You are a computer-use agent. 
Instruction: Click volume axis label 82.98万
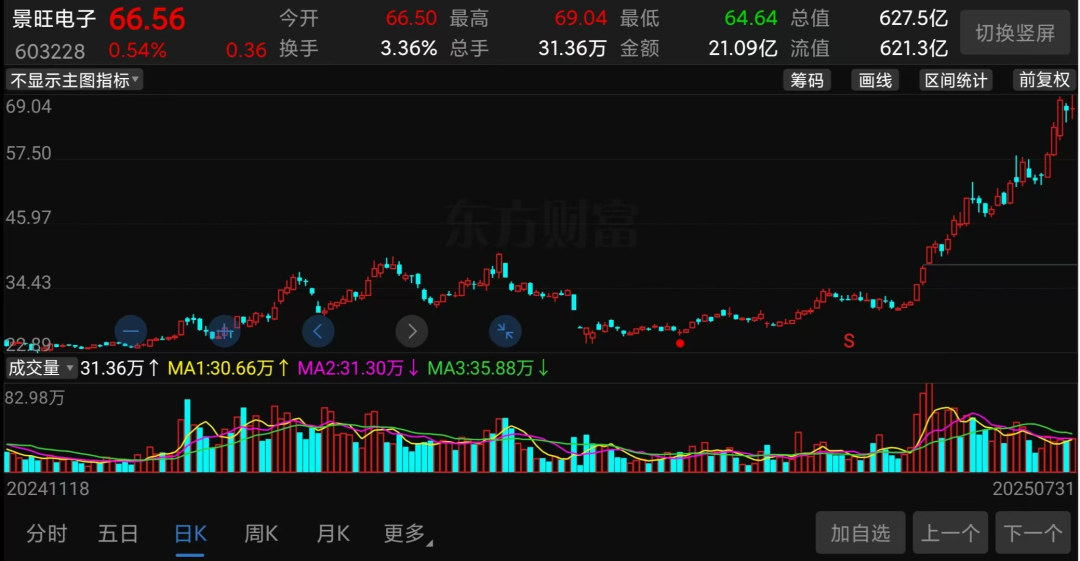(34, 398)
